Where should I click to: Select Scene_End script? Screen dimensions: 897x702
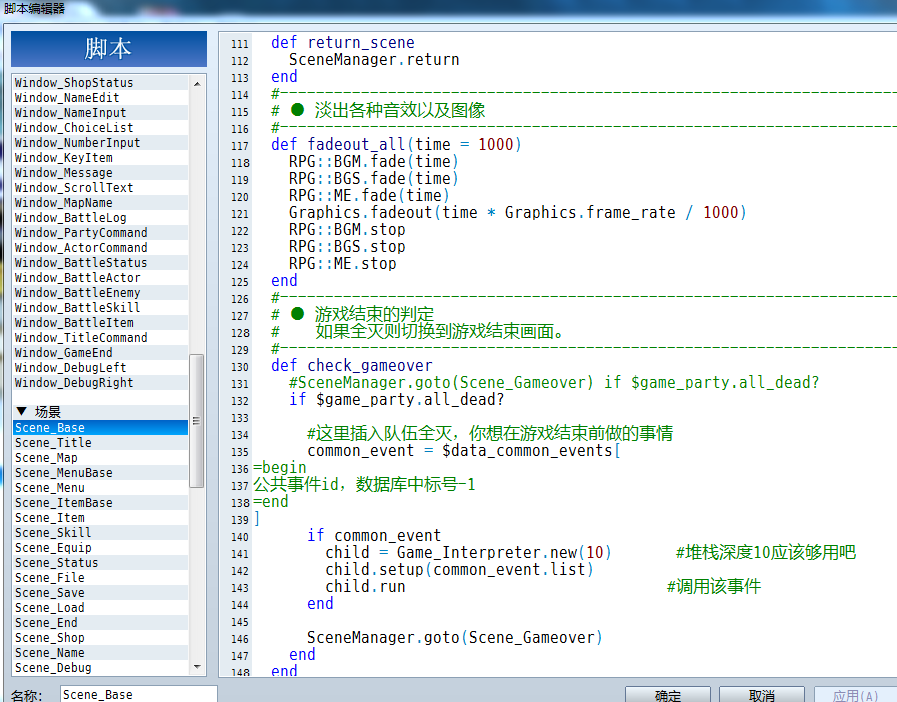[100, 622]
